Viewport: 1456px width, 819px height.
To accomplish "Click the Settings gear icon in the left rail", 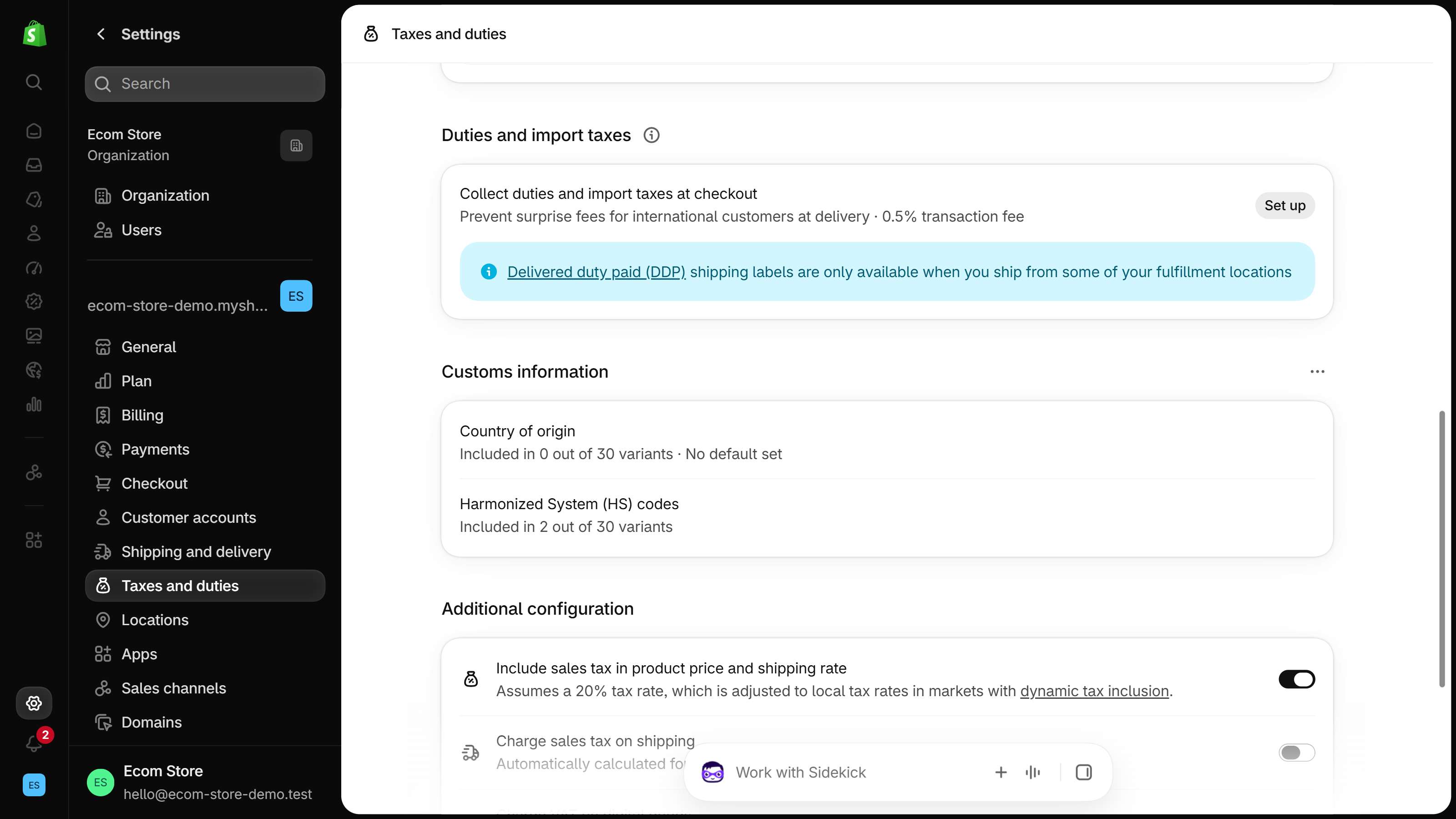I will (34, 703).
